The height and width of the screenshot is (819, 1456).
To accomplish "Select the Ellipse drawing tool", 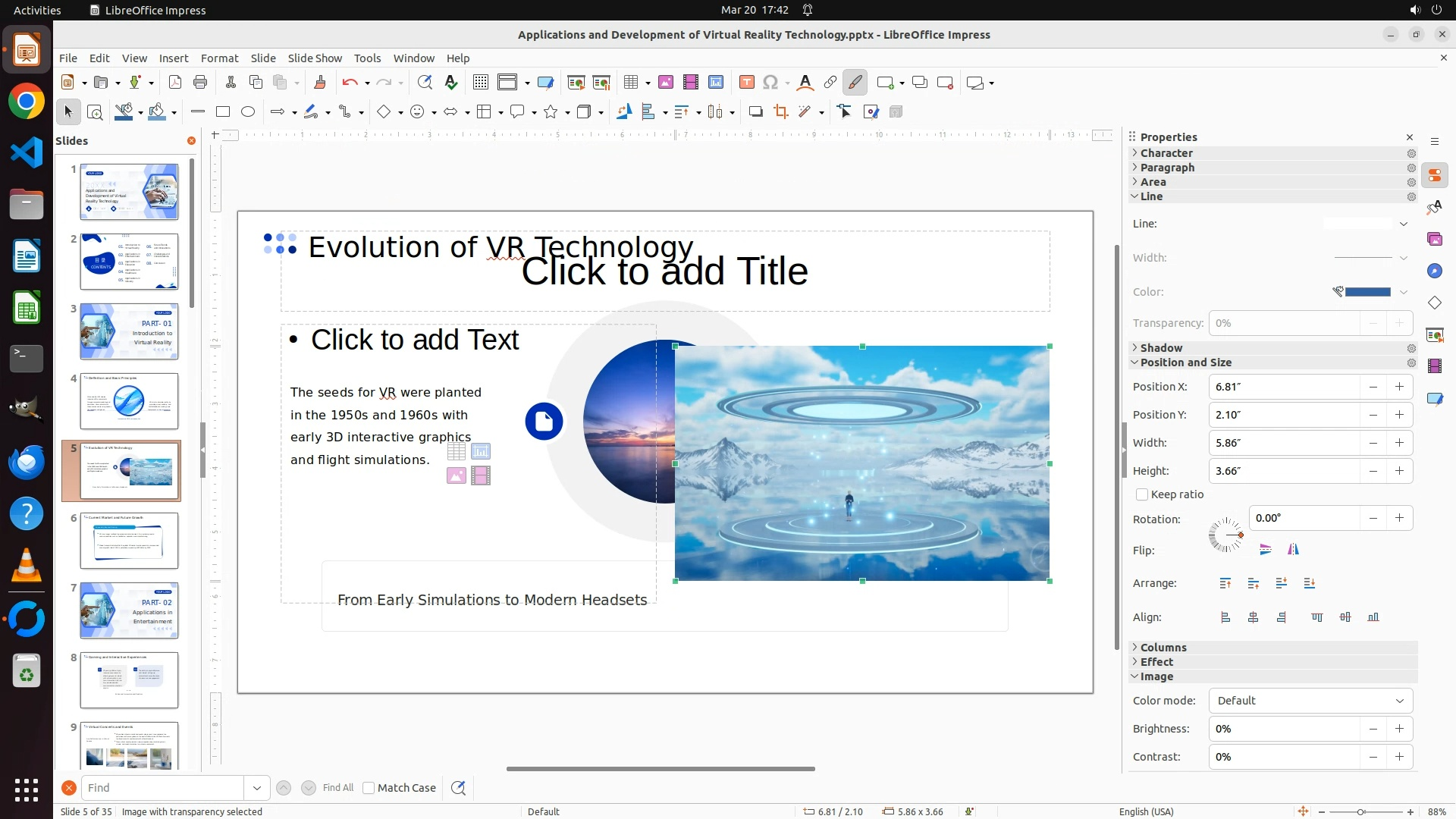I will tap(248, 112).
